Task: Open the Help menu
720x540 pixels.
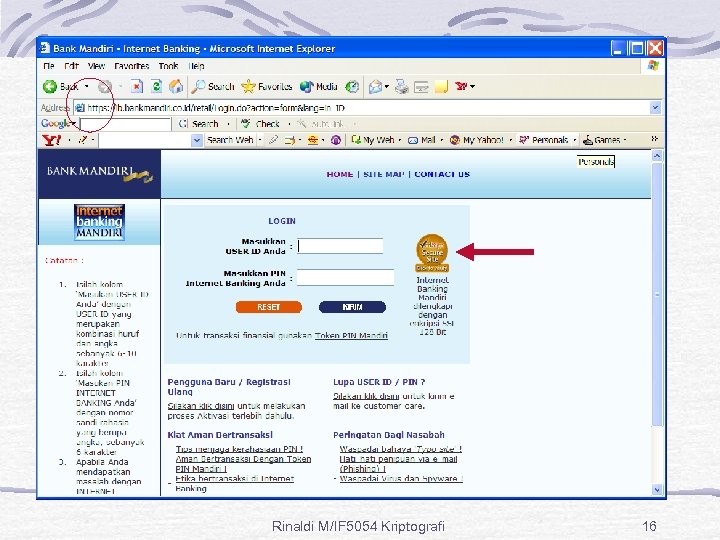Action: pyautogui.click(x=196, y=66)
